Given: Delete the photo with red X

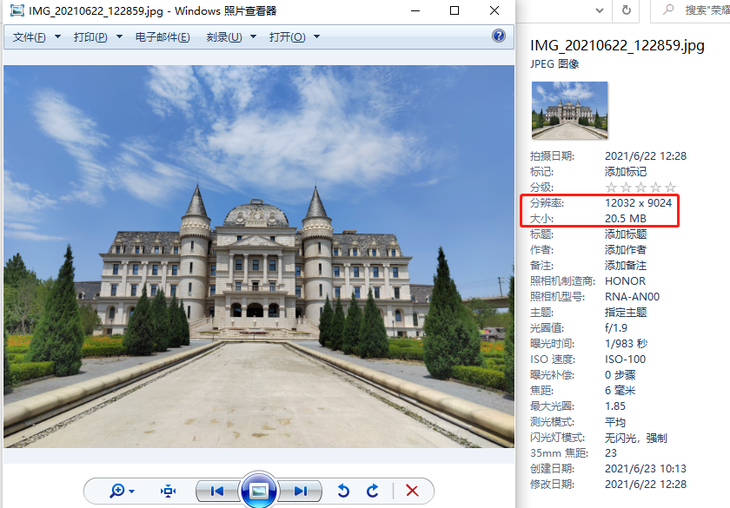Looking at the screenshot, I should pyautogui.click(x=411, y=490).
